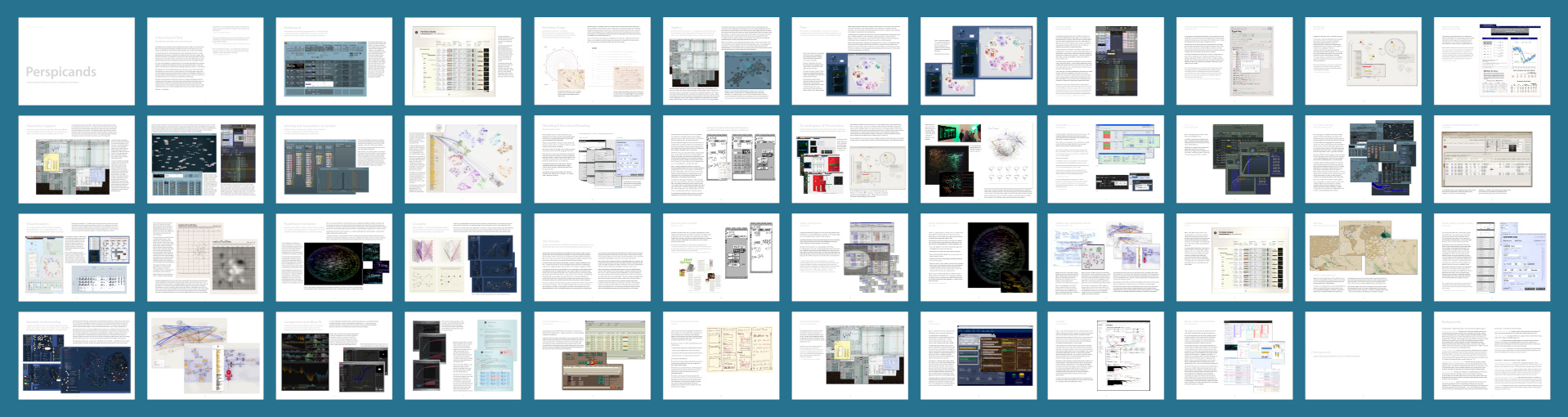
Task: Open the page with black circular network graph
Action: 979,258
